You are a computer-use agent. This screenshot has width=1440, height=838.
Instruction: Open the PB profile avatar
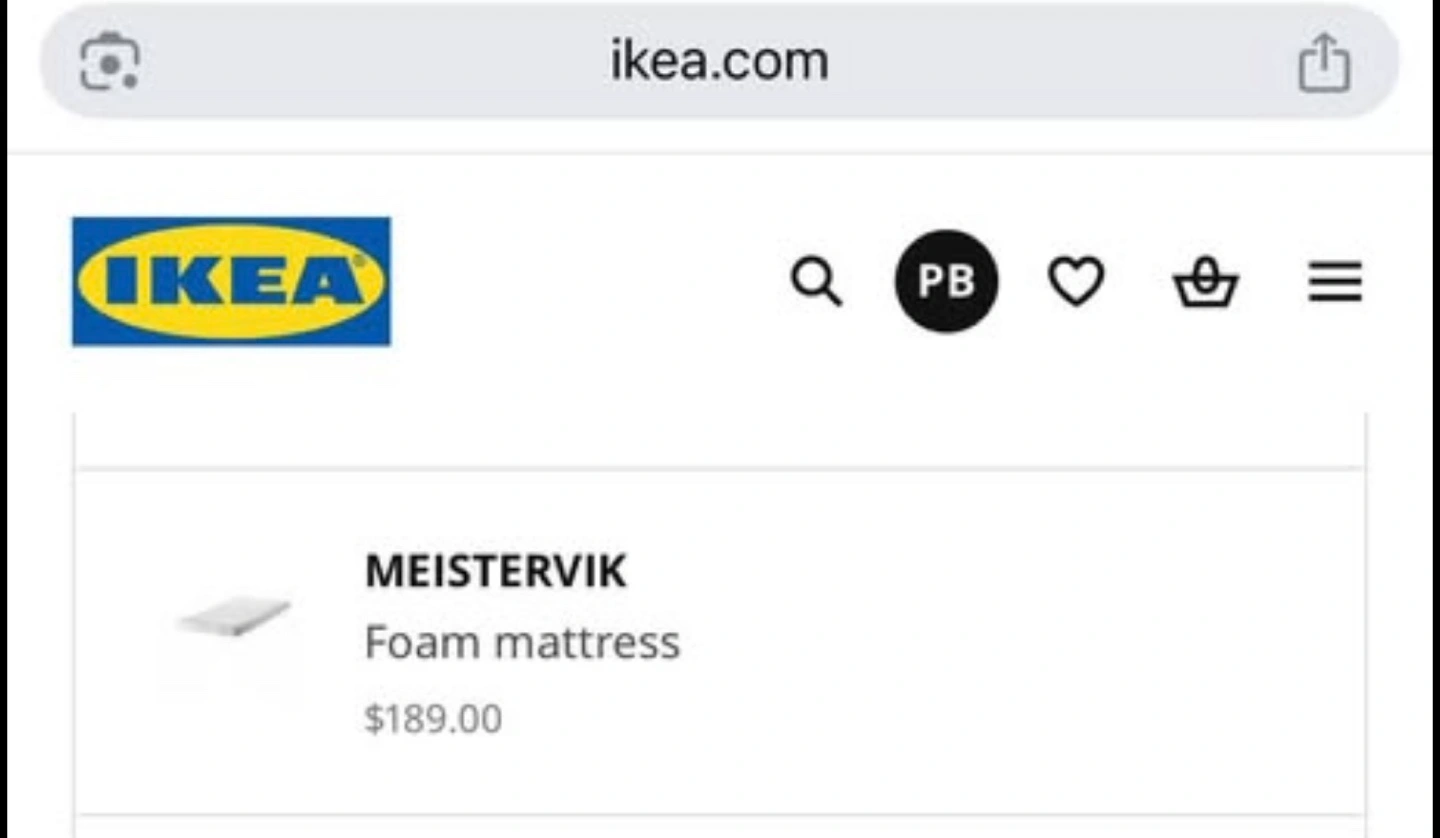coord(946,281)
